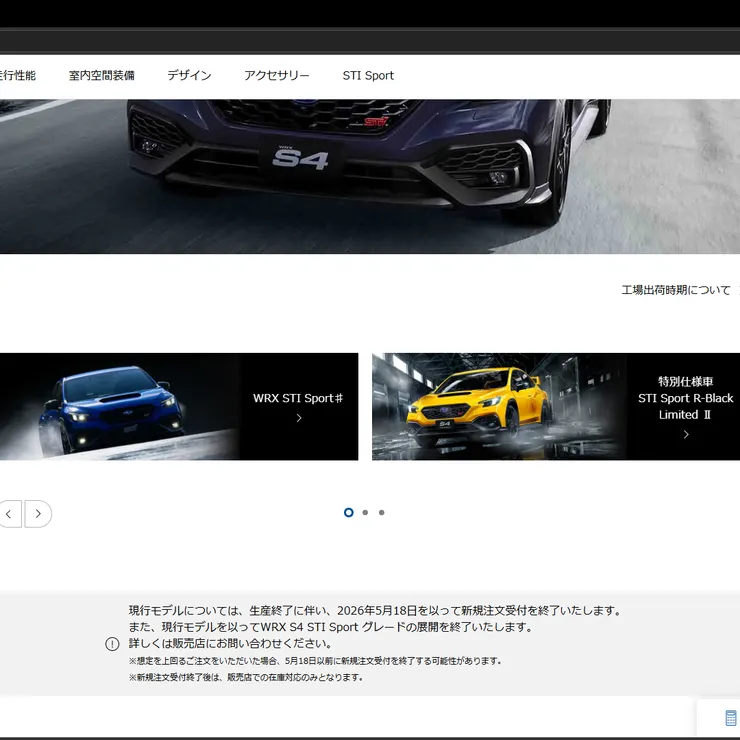The image size is (740, 740).
Task: Go to previous carousel slide
Action: (9, 513)
